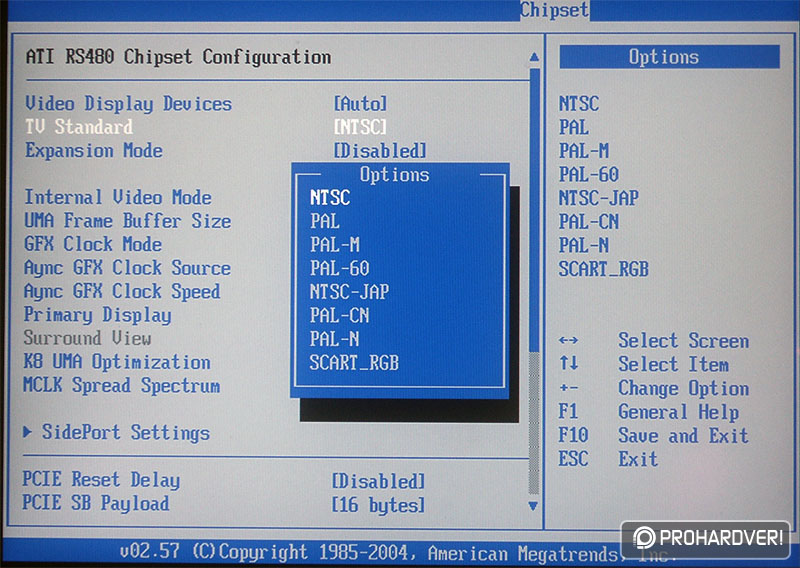Click the Change Option hint text
Image resolution: width=800 pixels, height=568 pixels.
[684, 388]
